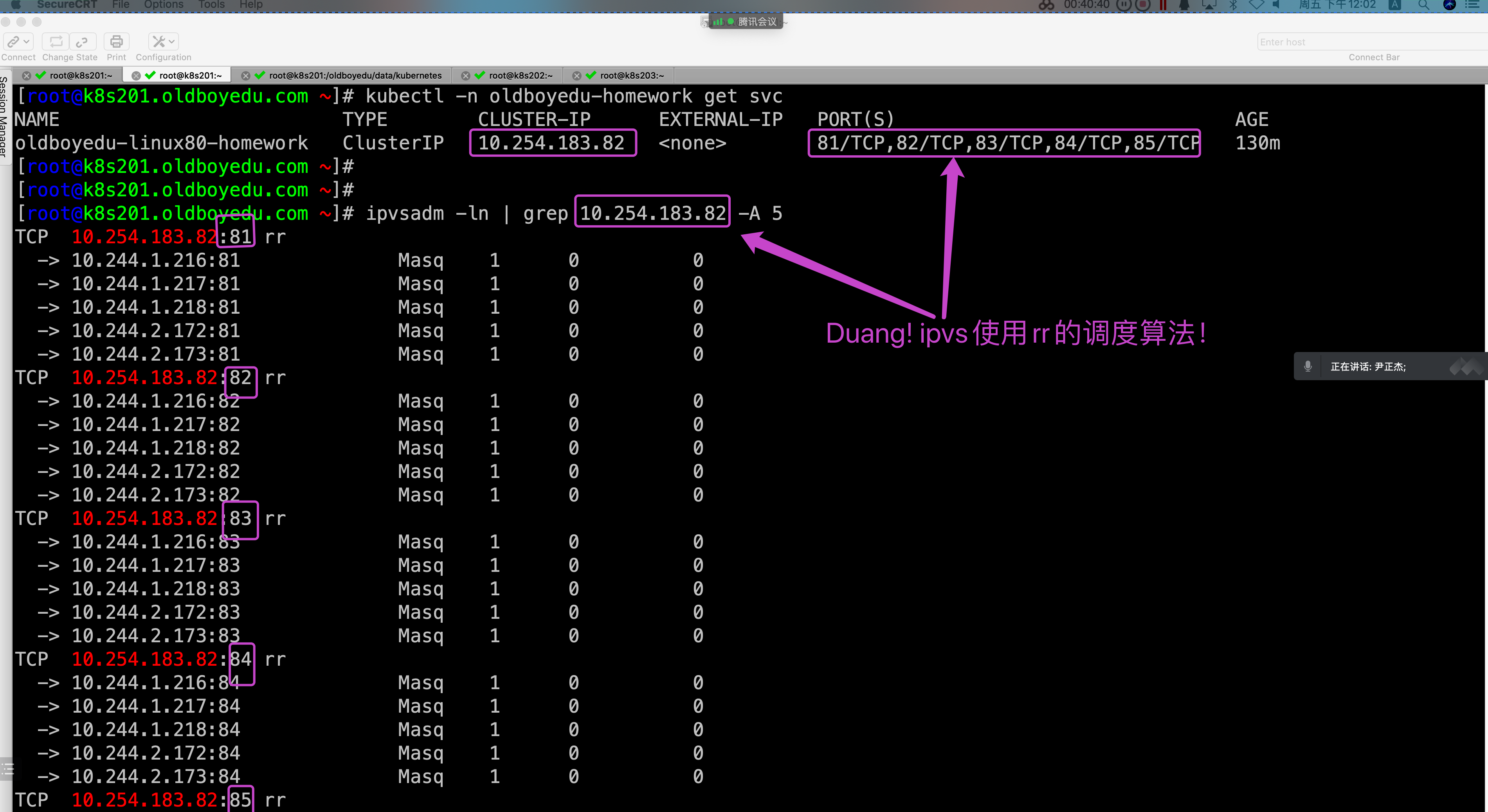The image size is (1488, 812).
Task: Stop recording with red record button
Action: click(x=1142, y=5)
